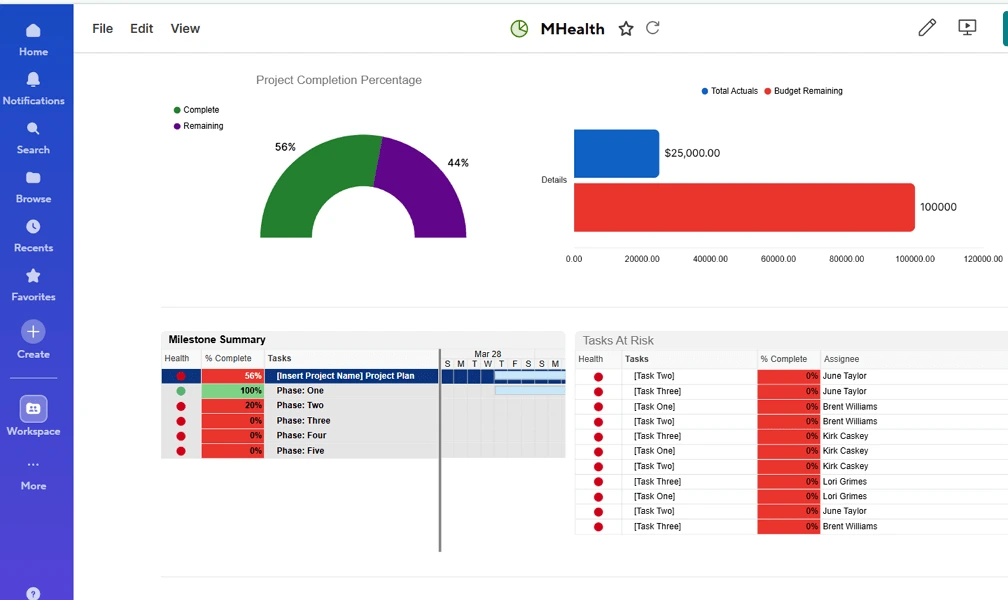Open Browse folder icon in sidebar
This screenshot has width=1008, height=600.
point(33,177)
